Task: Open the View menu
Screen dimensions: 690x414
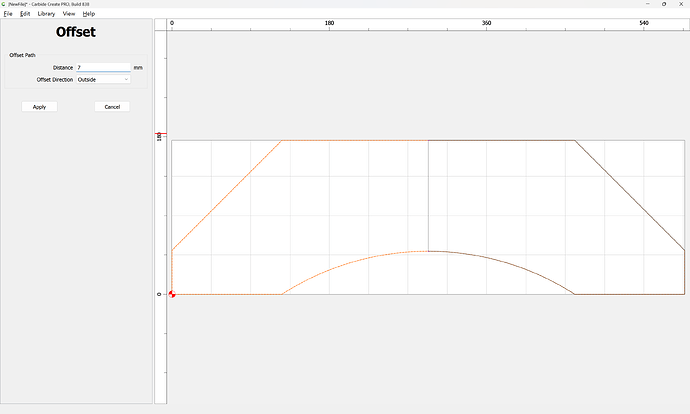Action: point(69,14)
